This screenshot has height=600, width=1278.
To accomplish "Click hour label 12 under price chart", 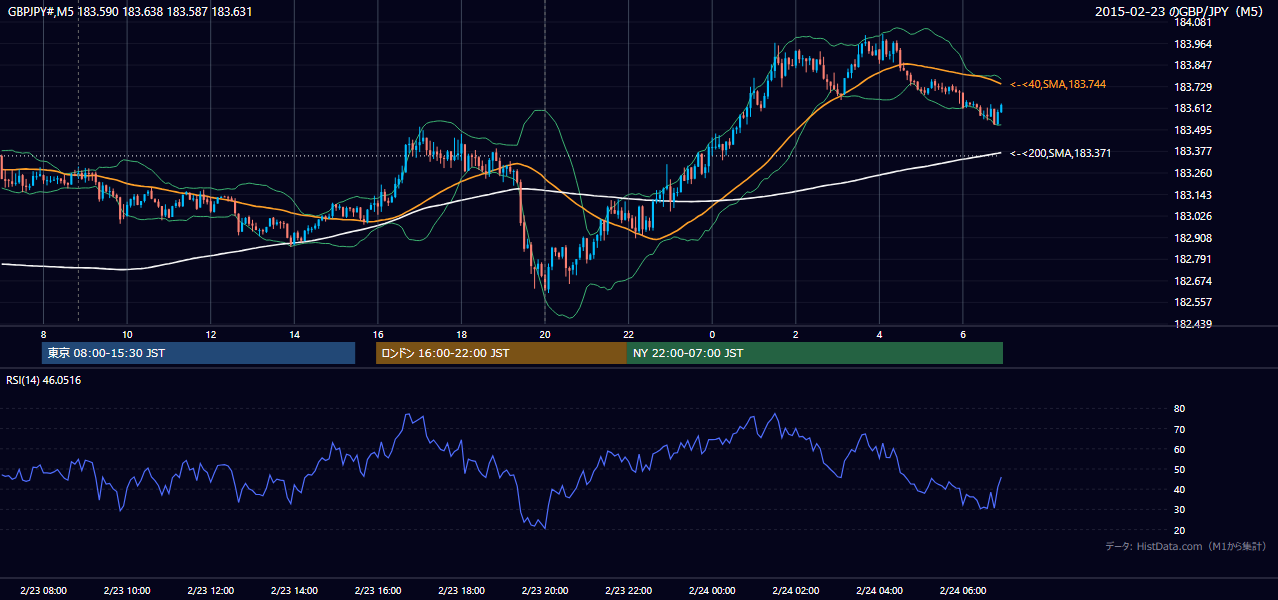I will (x=210, y=334).
